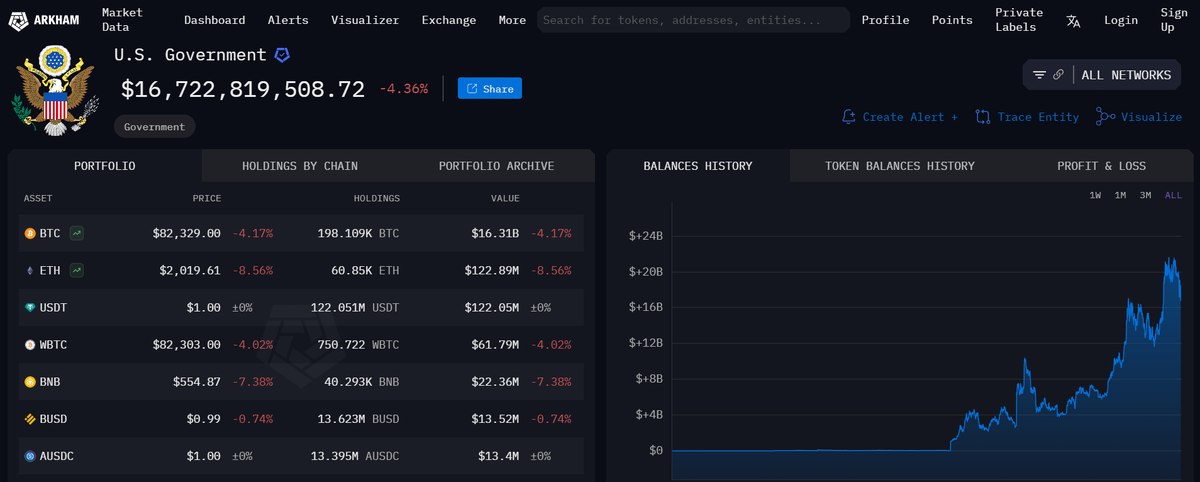Click the link chain icon beside ALL NETWORKS
1200x482 pixels.
(x=1058, y=75)
